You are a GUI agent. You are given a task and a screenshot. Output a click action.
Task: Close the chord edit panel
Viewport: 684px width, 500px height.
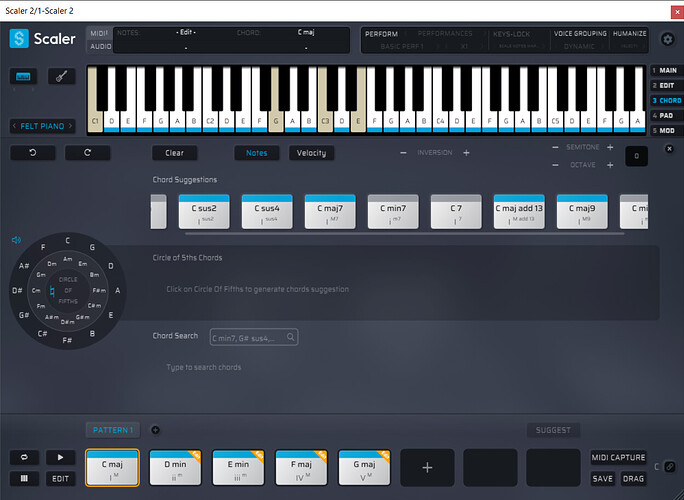tap(669, 149)
